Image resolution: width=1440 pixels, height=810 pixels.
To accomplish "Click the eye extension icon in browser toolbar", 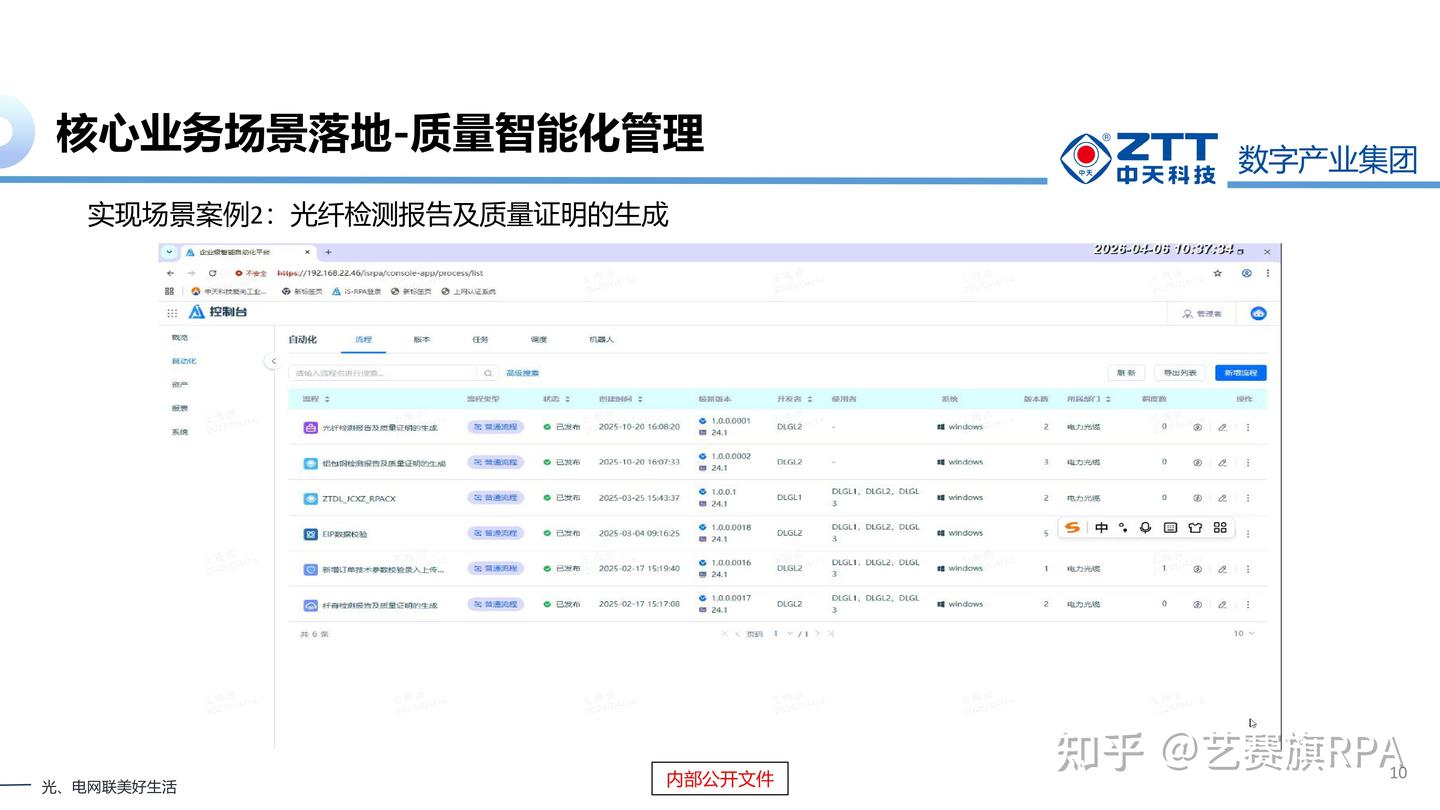I will (1246, 273).
